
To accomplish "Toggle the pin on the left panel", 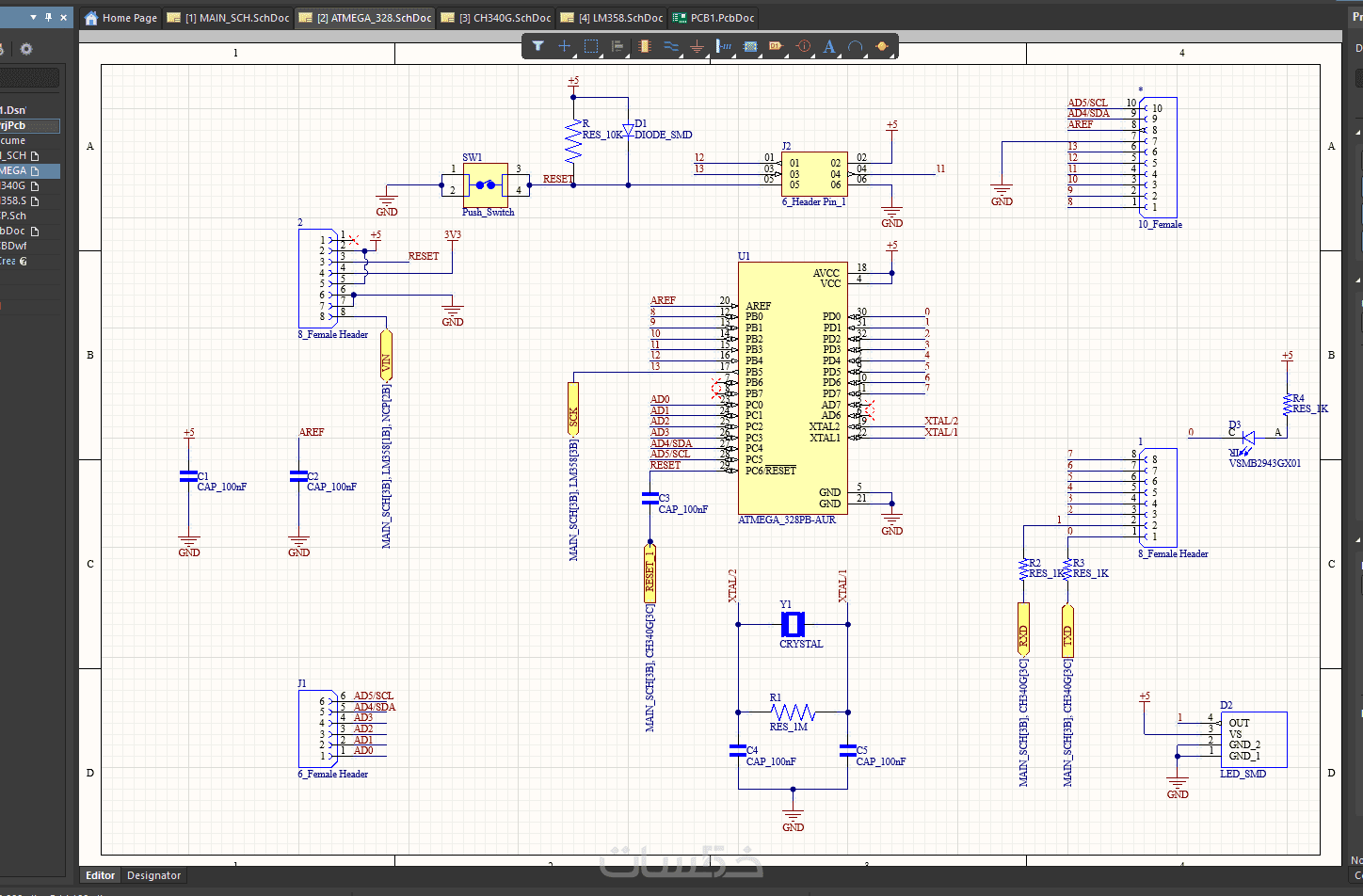I will pyautogui.click(x=48, y=17).
